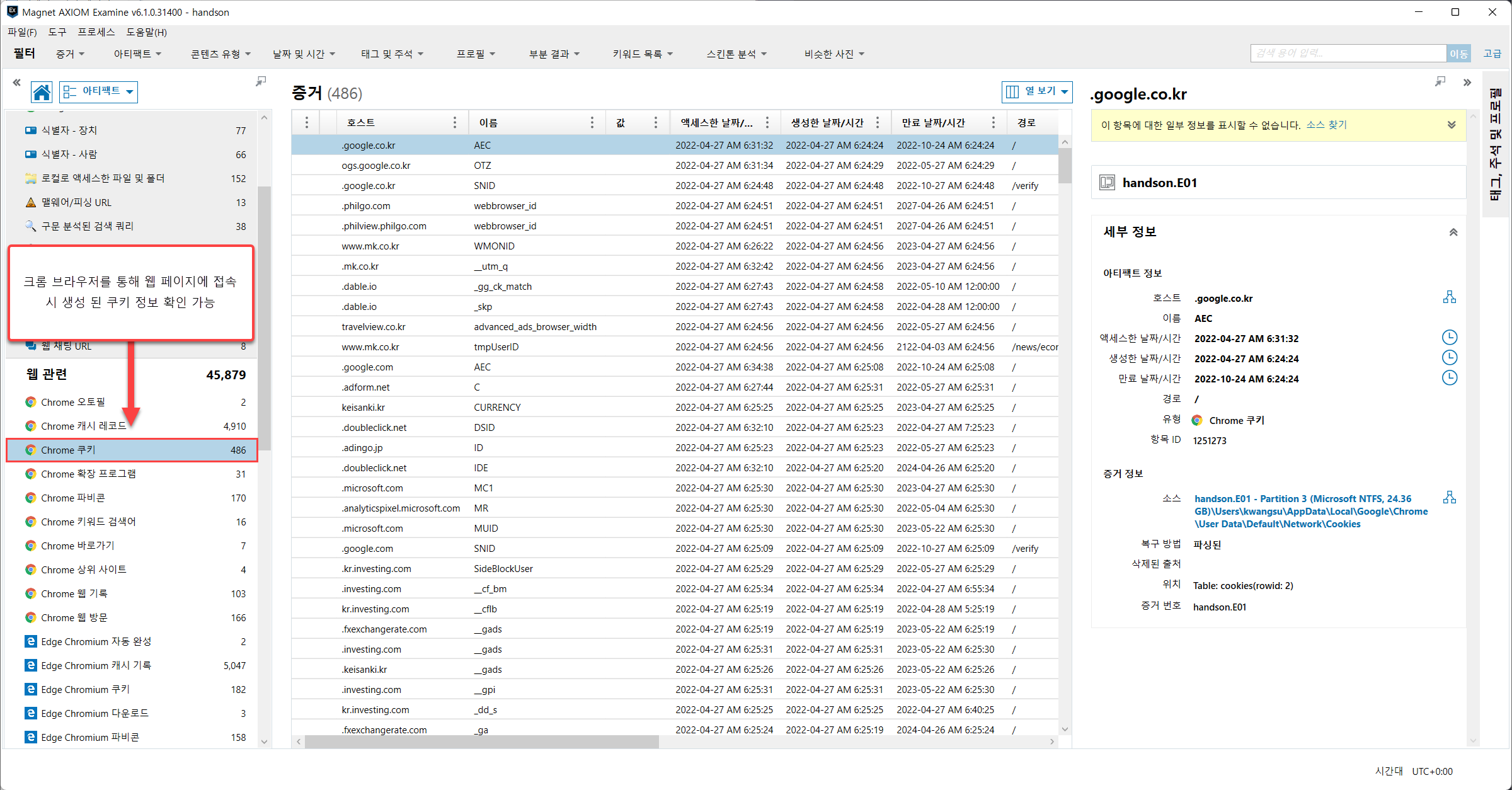Viewport: 1512px width, 790px height.
Task: Open timeline for created date 6:24:24
Action: [x=1450, y=358]
